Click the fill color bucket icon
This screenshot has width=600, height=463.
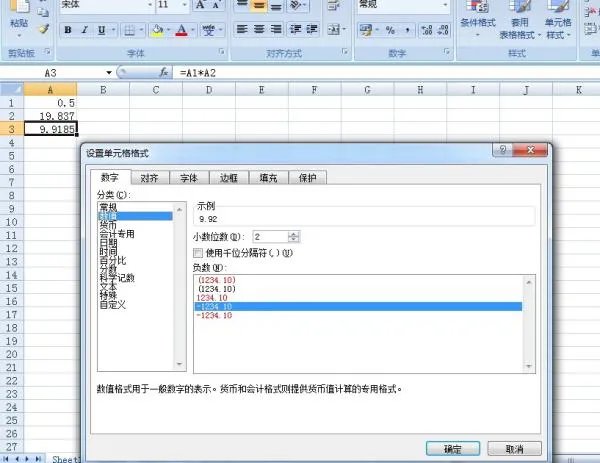157,30
